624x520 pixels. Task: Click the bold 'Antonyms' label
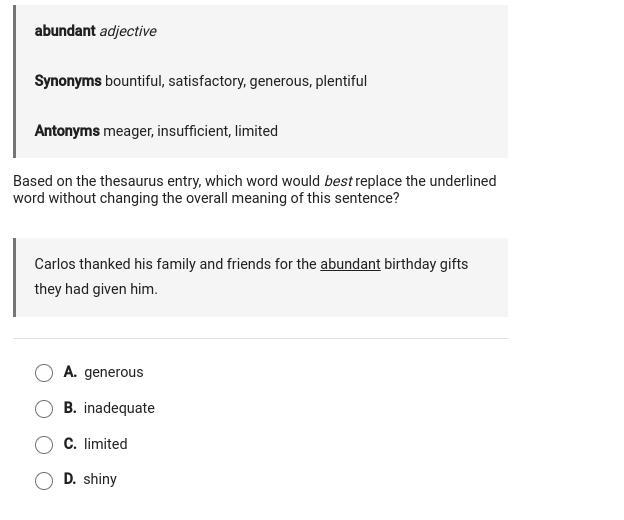coord(67,131)
